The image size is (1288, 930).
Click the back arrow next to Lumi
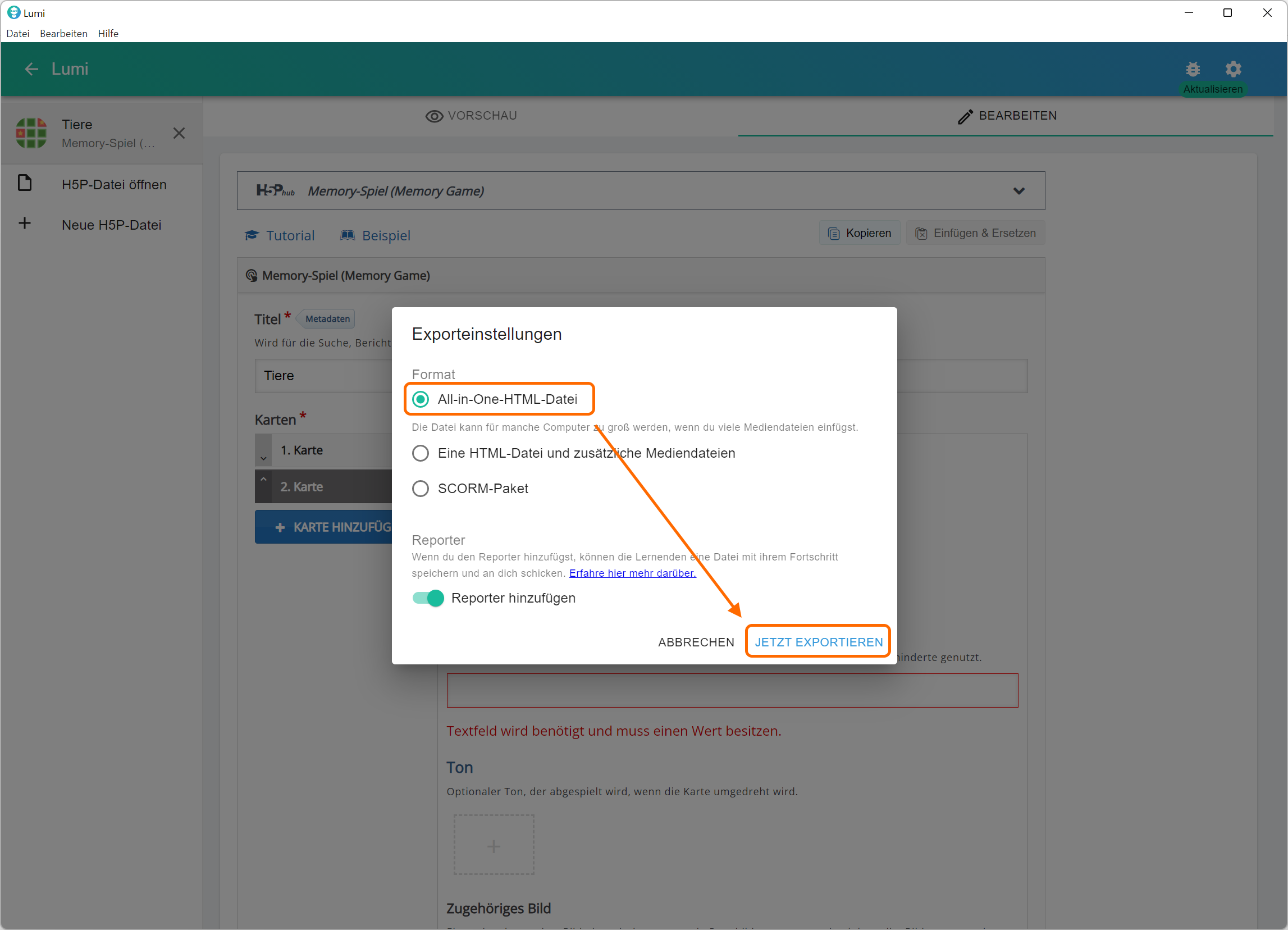(x=31, y=69)
